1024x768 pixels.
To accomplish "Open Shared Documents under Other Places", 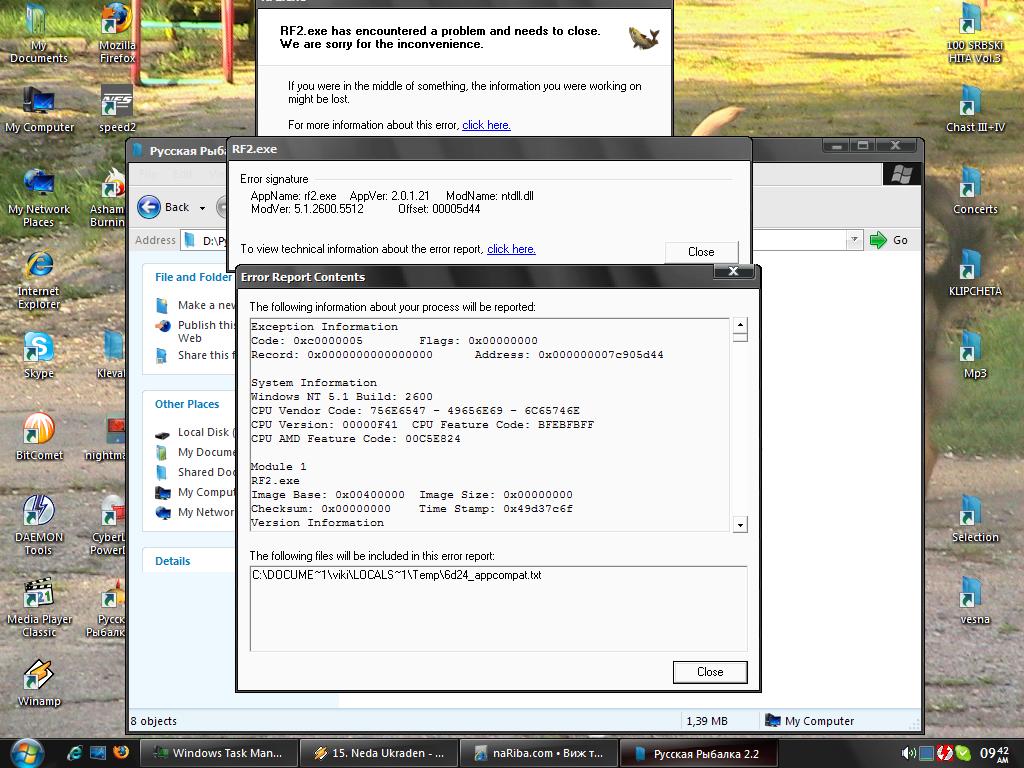I will pos(196,472).
